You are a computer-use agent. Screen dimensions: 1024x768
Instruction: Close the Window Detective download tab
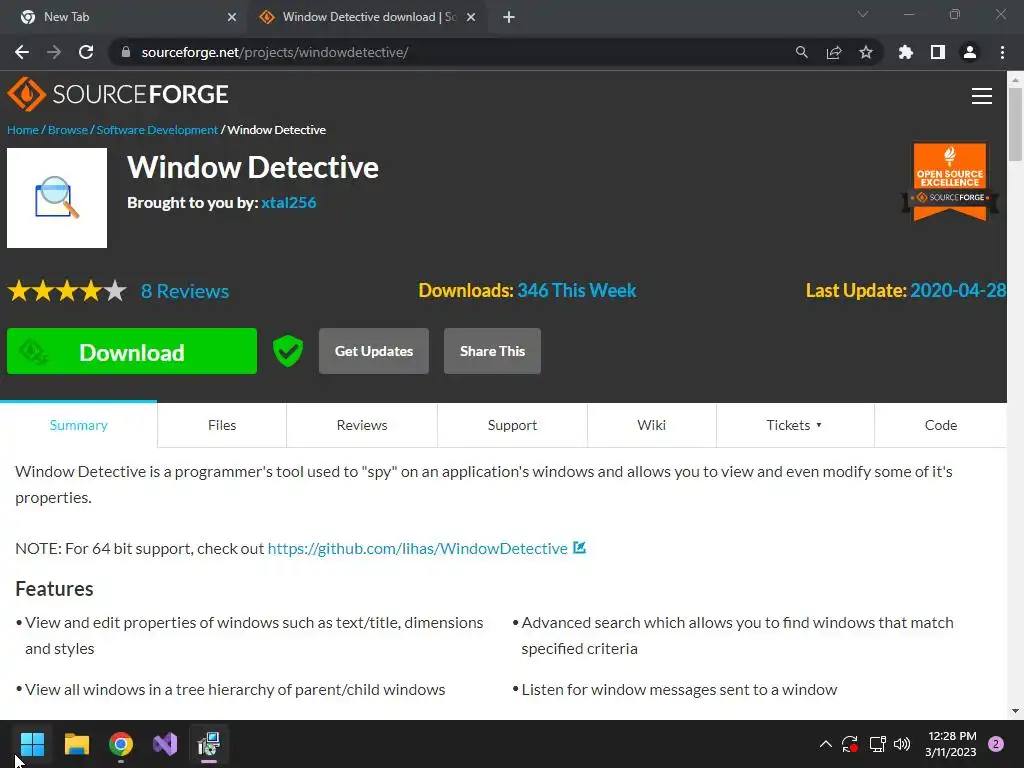[x=471, y=17]
